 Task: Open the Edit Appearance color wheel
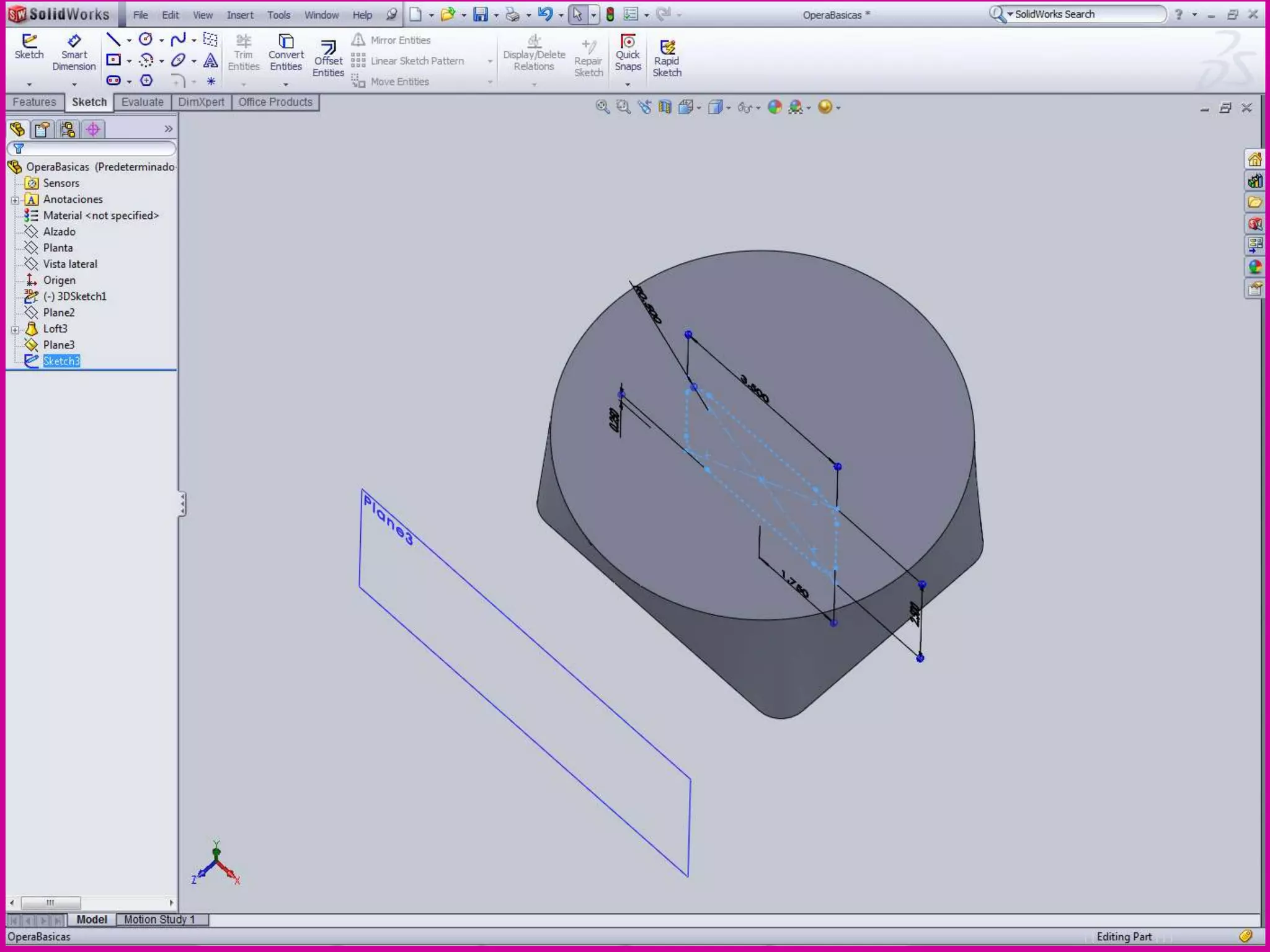[x=775, y=107]
